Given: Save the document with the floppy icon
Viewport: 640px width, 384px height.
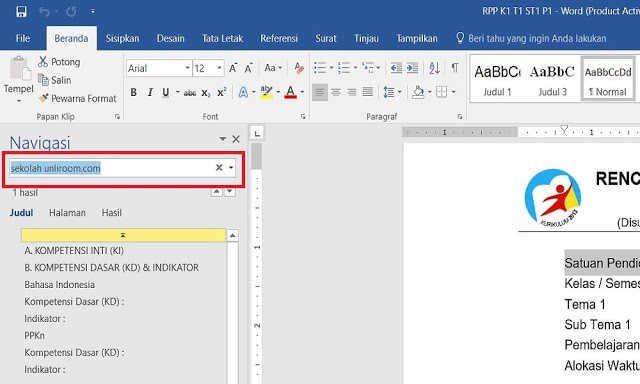Looking at the screenshot, I should tap(21, 11).
